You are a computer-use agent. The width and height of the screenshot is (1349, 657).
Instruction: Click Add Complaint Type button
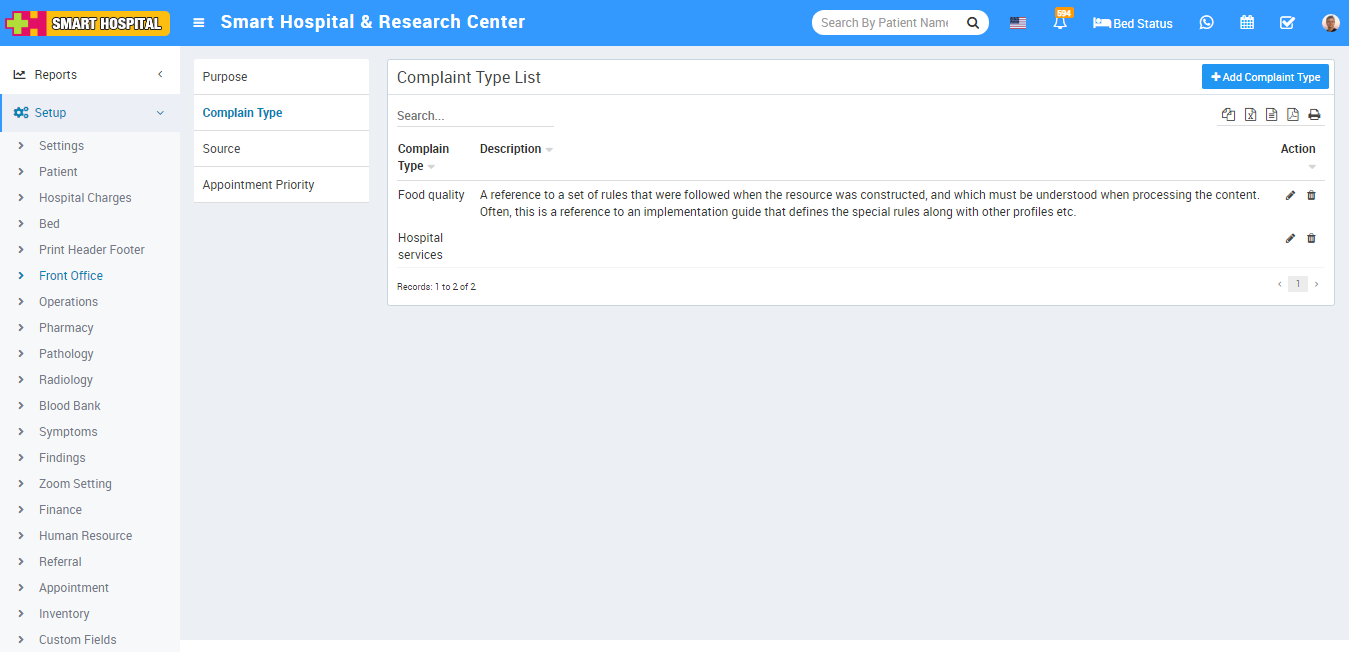[1265, 77]
